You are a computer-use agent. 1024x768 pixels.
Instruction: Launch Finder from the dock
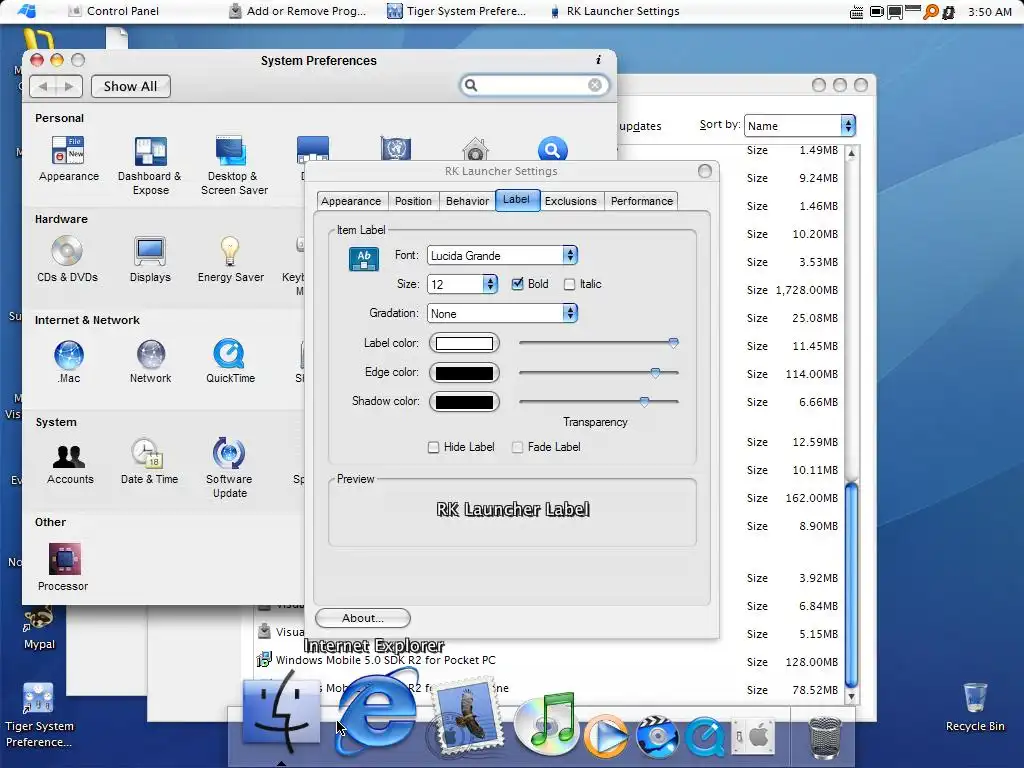pyautogui.click(x=281, y=712)
